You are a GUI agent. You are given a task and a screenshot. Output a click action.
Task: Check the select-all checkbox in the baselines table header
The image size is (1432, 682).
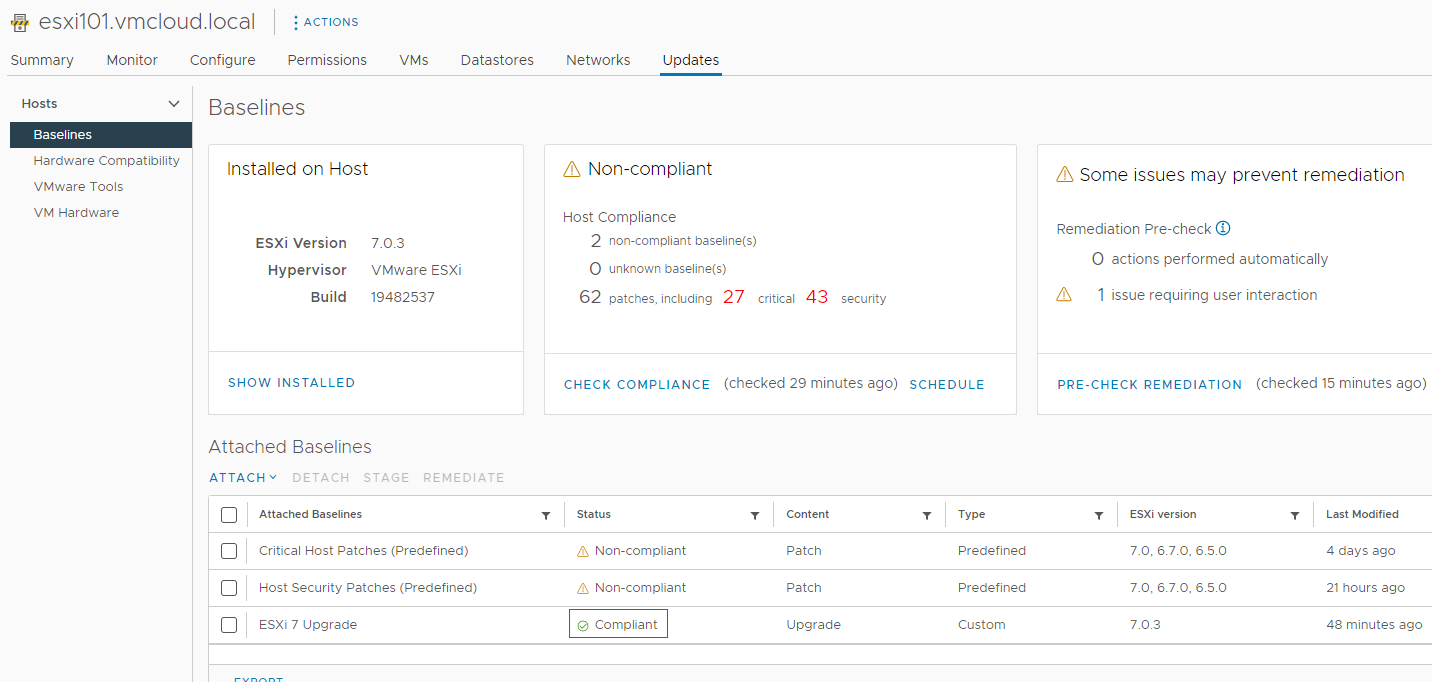click(x=229, y=514)
